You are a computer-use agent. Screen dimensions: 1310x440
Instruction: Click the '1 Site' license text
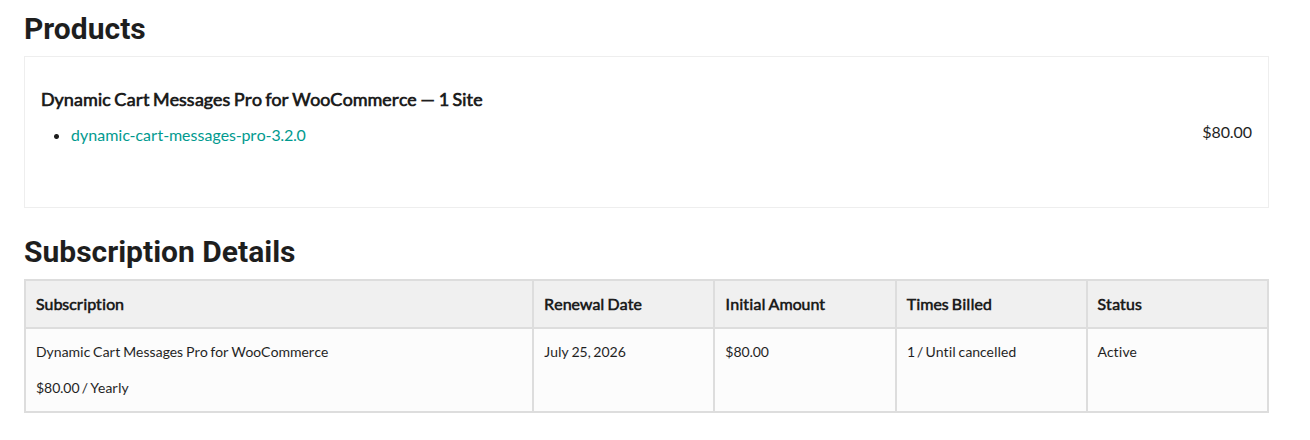[461, 100]
